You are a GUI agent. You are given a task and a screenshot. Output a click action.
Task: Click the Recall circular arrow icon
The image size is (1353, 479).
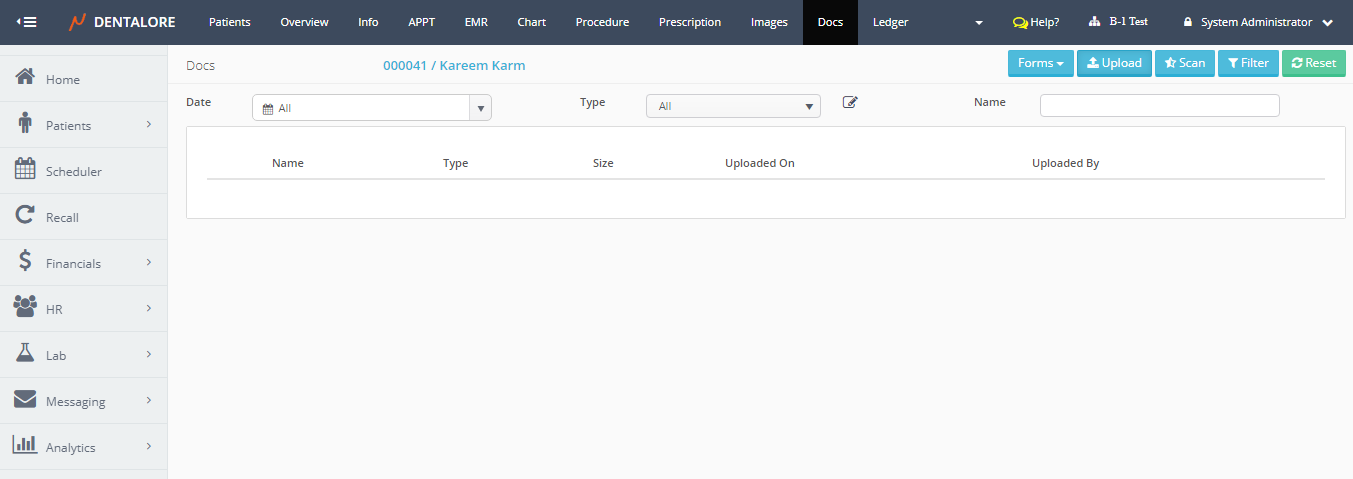tap(26, 216)
